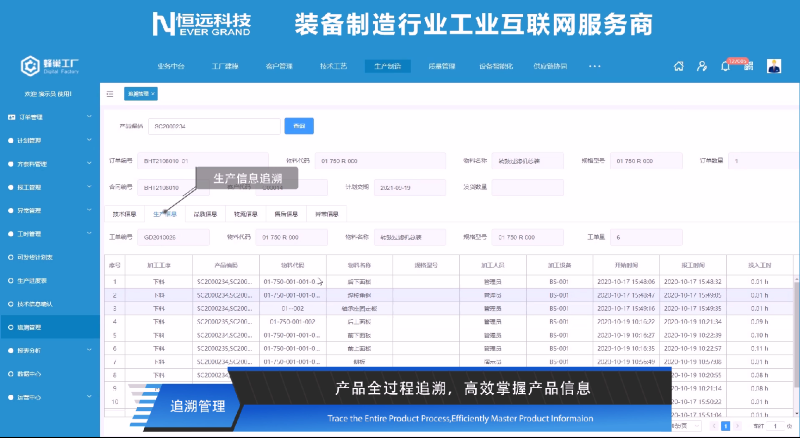Click the 加工工序 column header

point(159,265)
